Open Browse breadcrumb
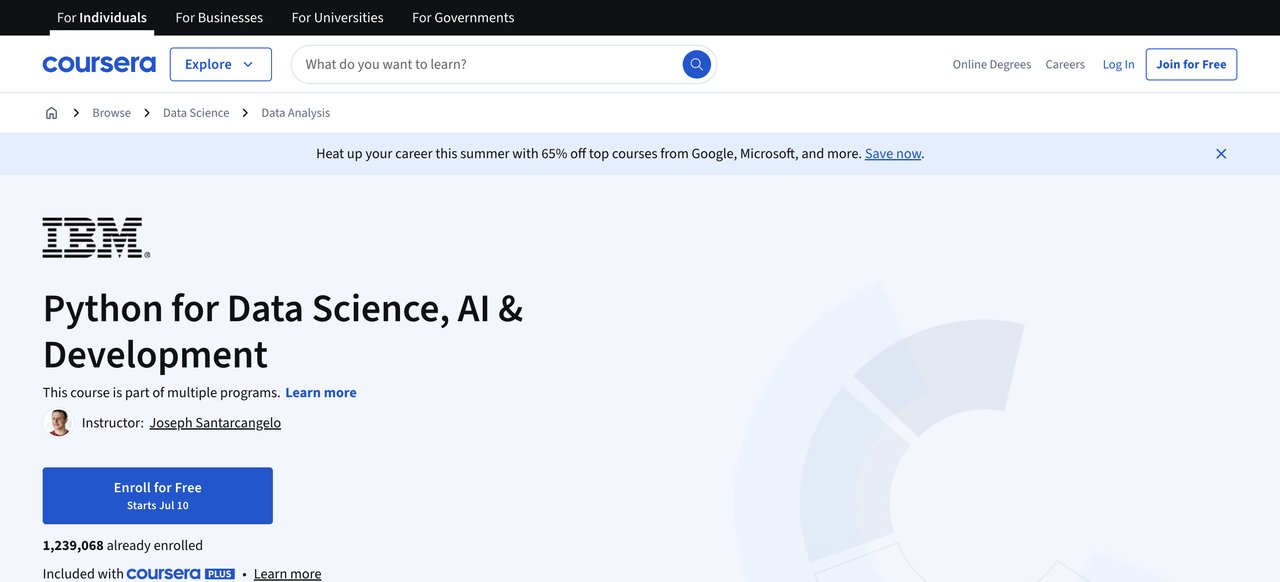The height and width of the screenshot is (582, 1280). [112, 113]
